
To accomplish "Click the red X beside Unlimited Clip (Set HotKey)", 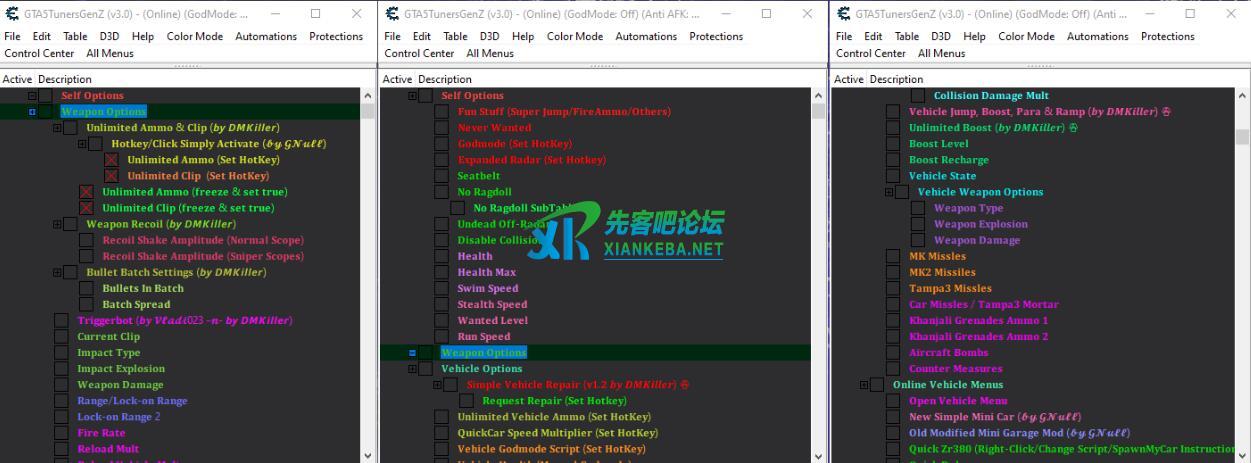I will (111, 176).
